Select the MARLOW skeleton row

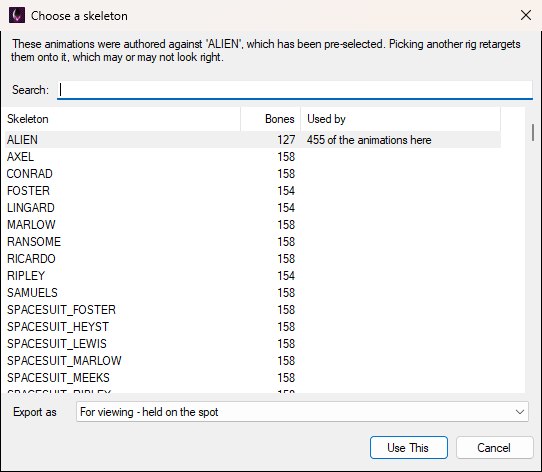(253, 225)
